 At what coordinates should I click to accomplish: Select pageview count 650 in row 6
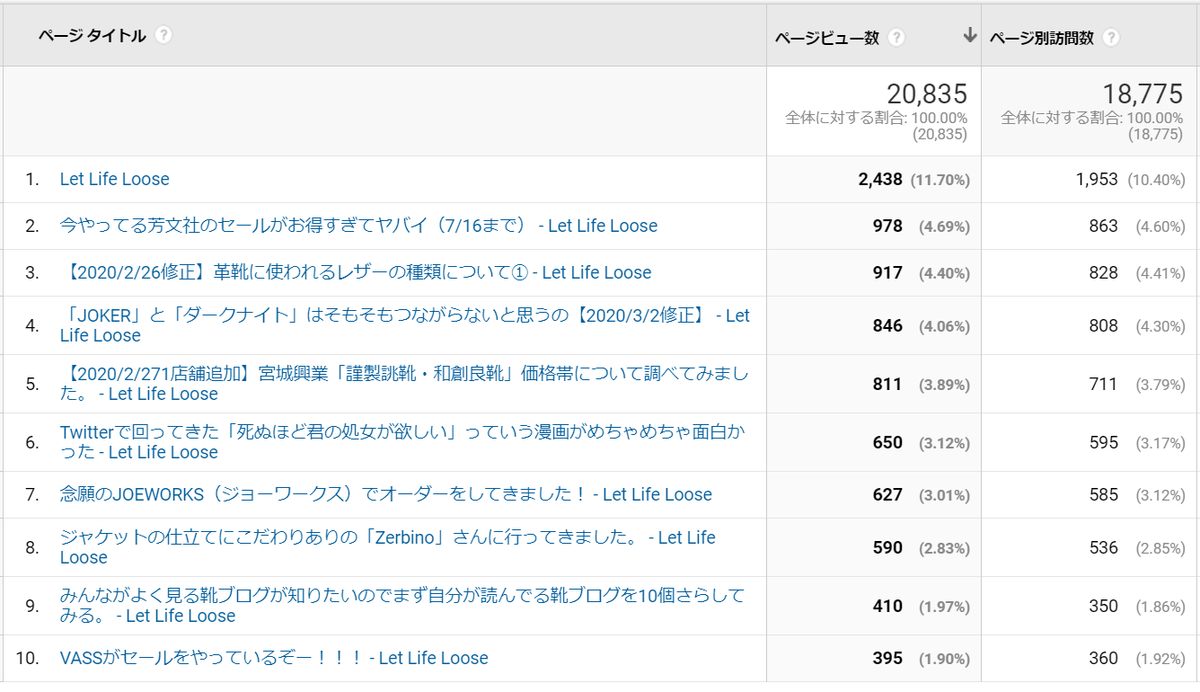(888, 443)
